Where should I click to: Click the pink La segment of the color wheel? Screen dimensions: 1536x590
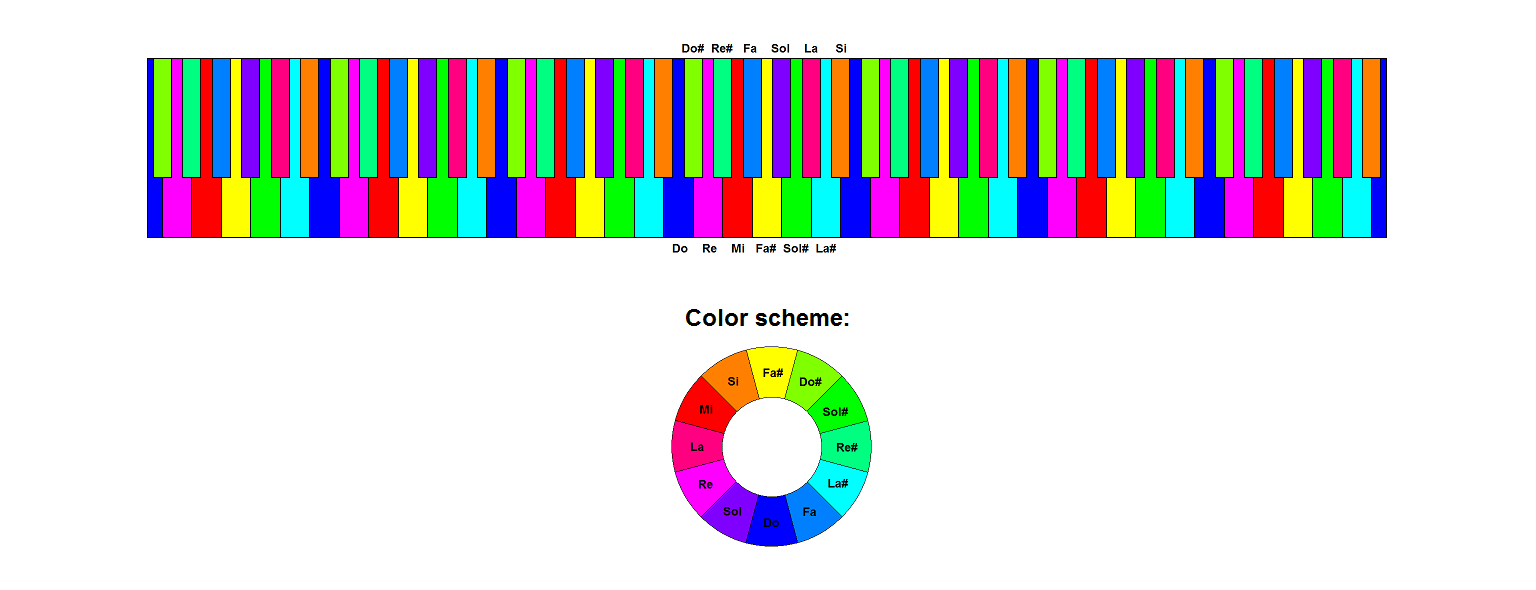tap(696, 446)
